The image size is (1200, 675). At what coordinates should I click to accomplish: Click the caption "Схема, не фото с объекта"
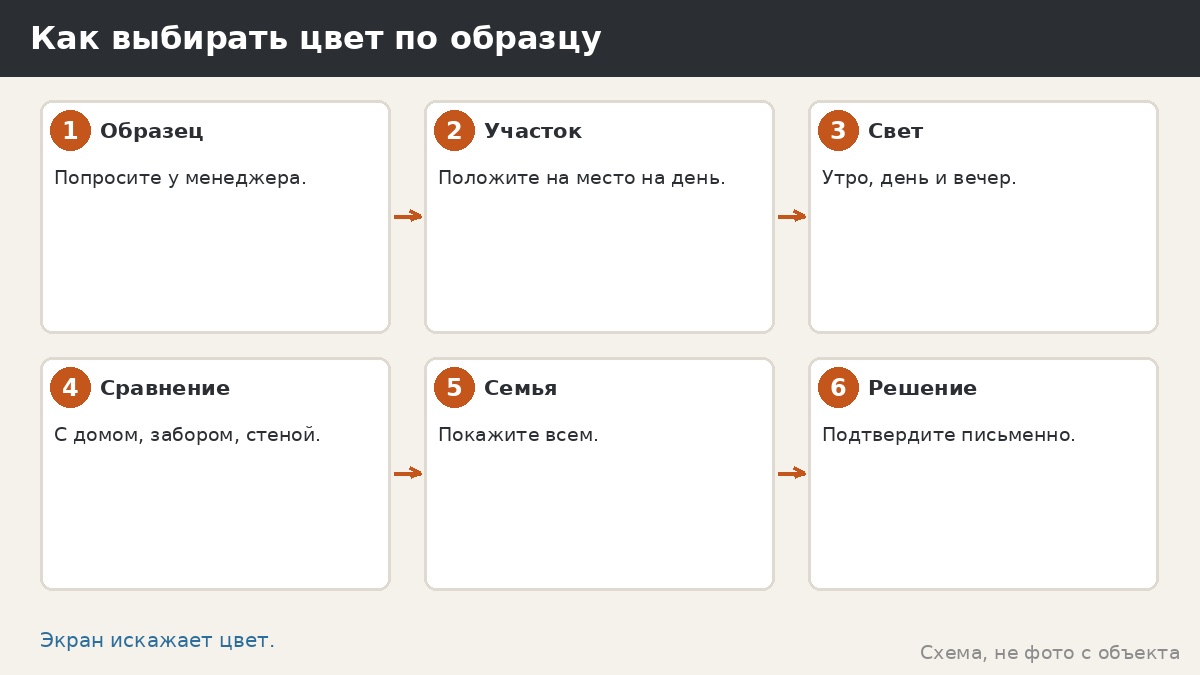[x=1050, y=653]
